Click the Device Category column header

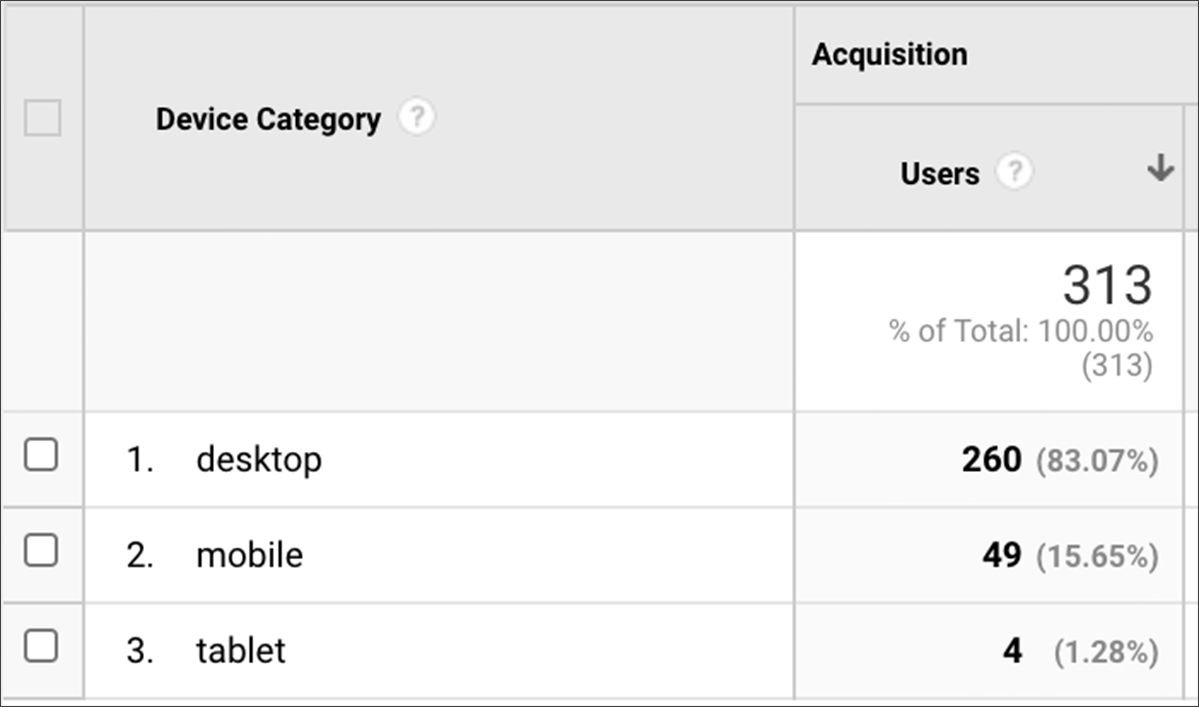267,118
